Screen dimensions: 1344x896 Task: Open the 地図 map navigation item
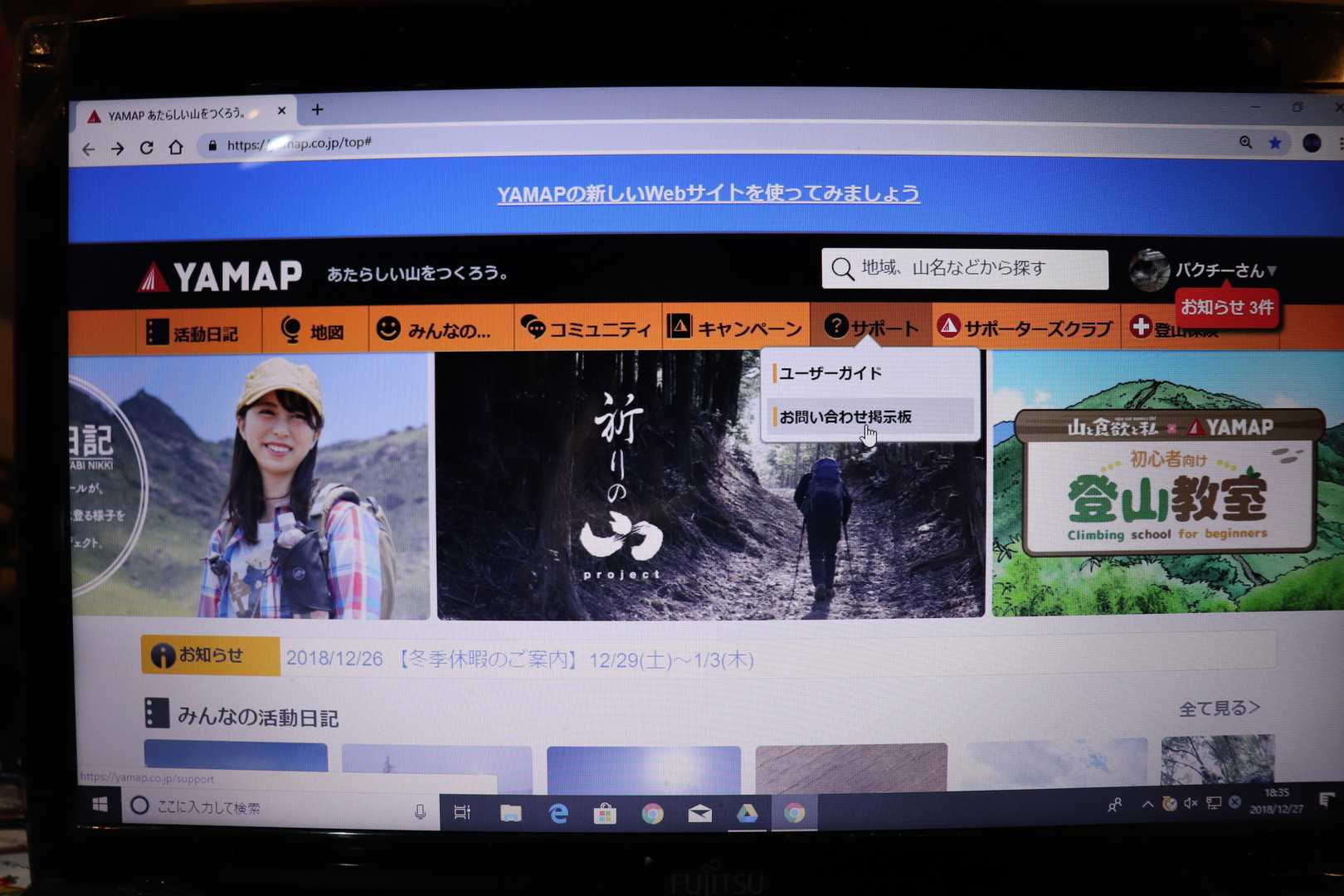pos(314,330)
